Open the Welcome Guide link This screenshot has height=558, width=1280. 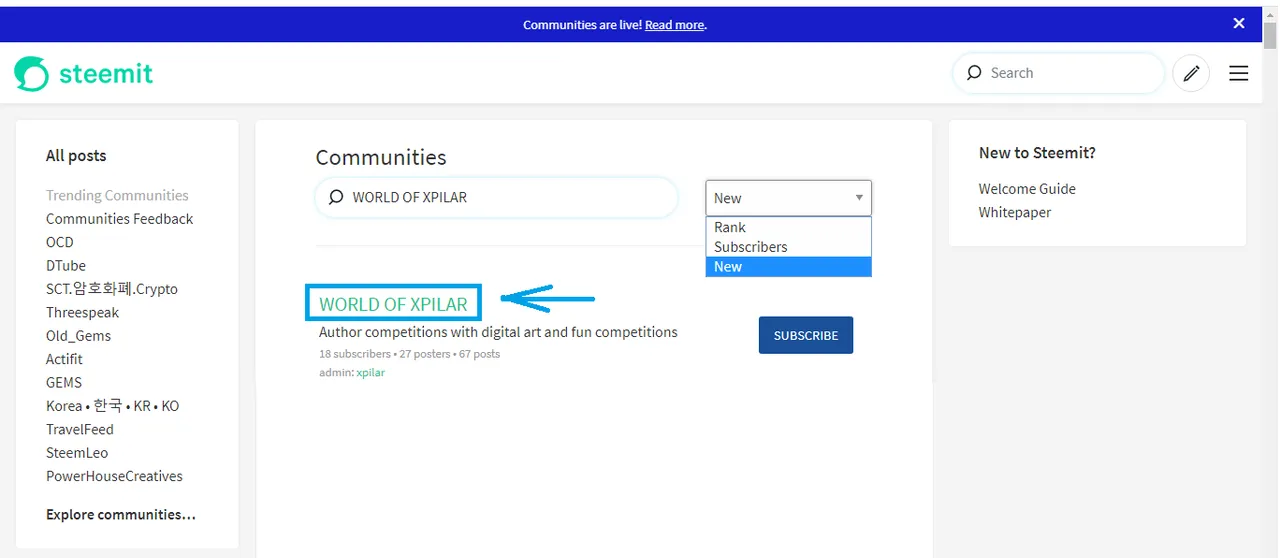1027,189
